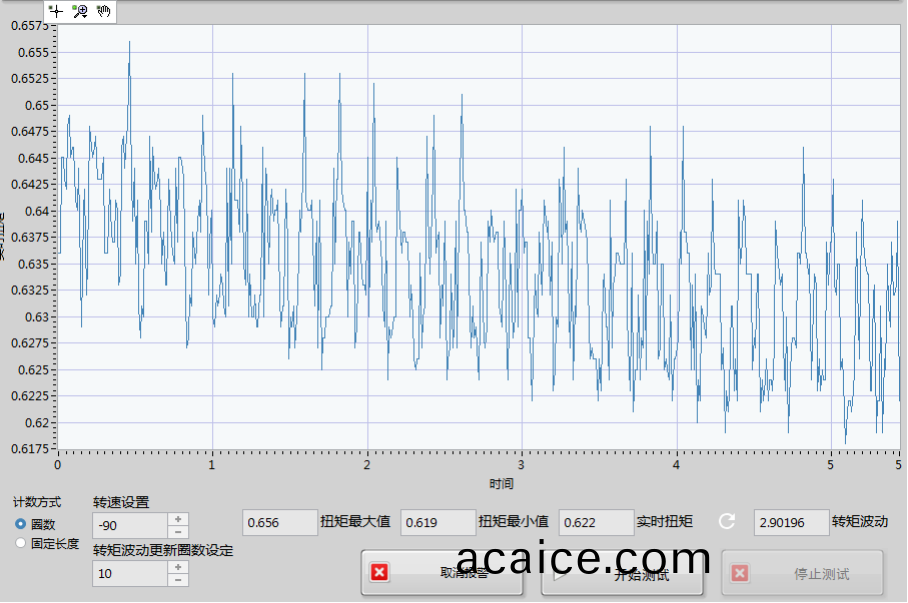This screenshot has height=603, width=908.
Task: Click the X icon on 停止测试 button
Action: (x=739, y=573)
